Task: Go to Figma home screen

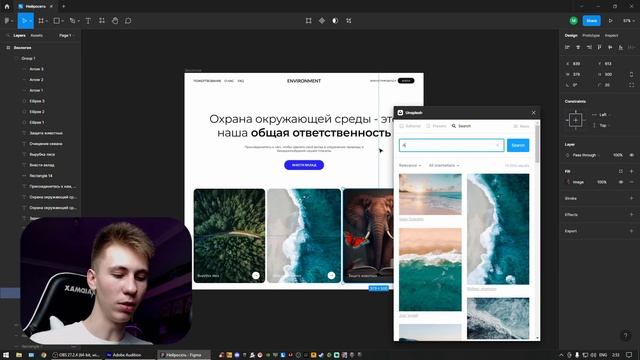Action: click(x=7, y=7)
